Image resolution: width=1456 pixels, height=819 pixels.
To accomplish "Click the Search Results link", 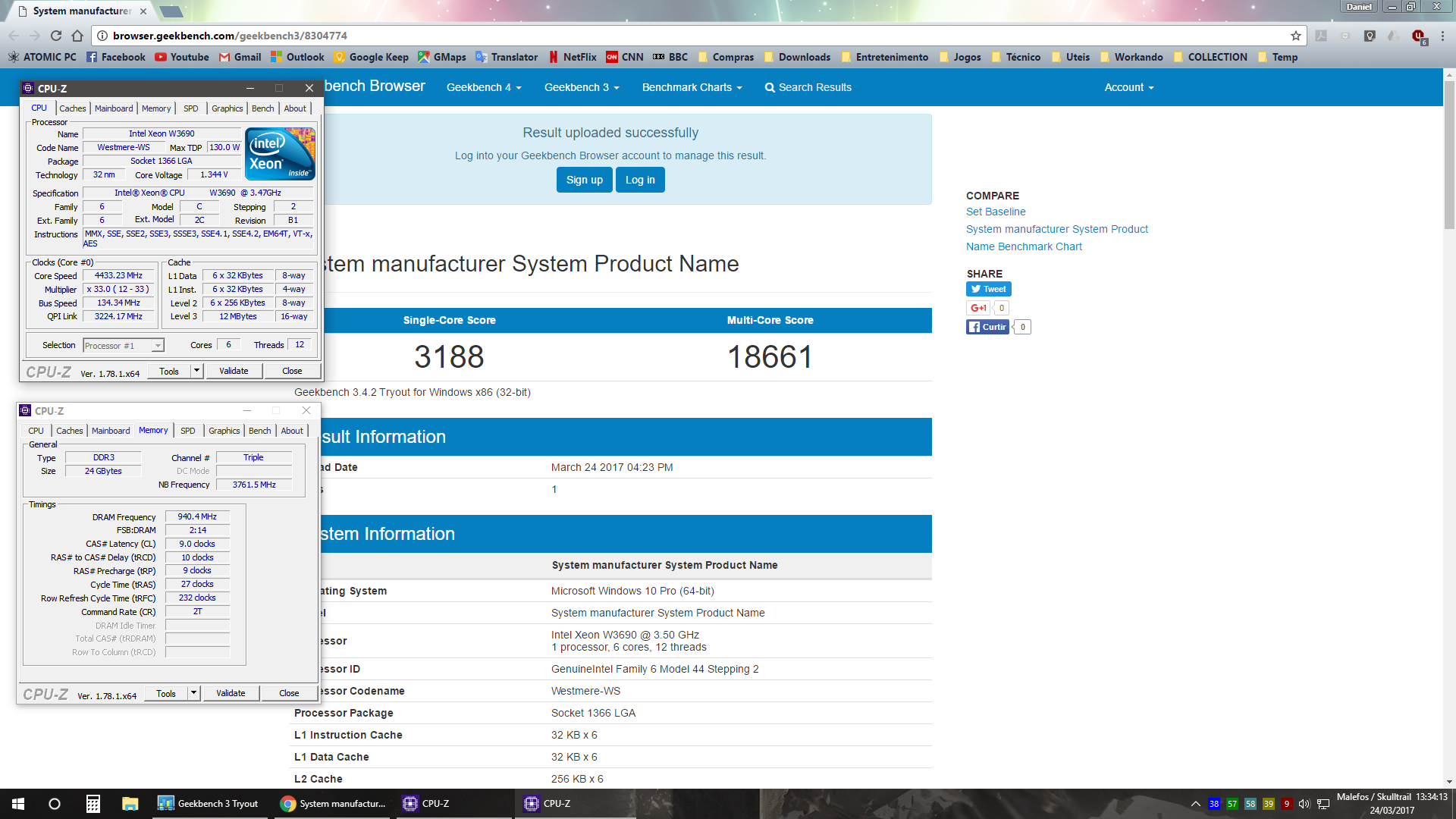I will (x=808, y=87).
